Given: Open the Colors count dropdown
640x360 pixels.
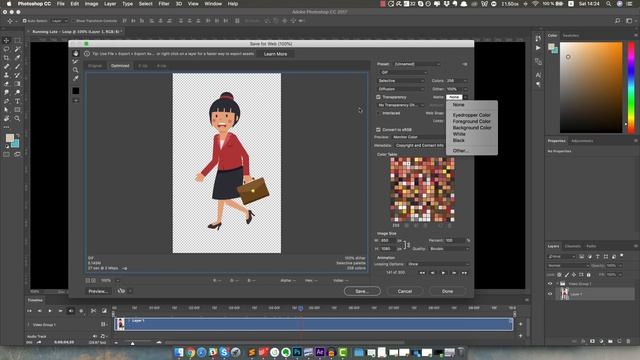Looking at the screenshot, I should point(456,81).
